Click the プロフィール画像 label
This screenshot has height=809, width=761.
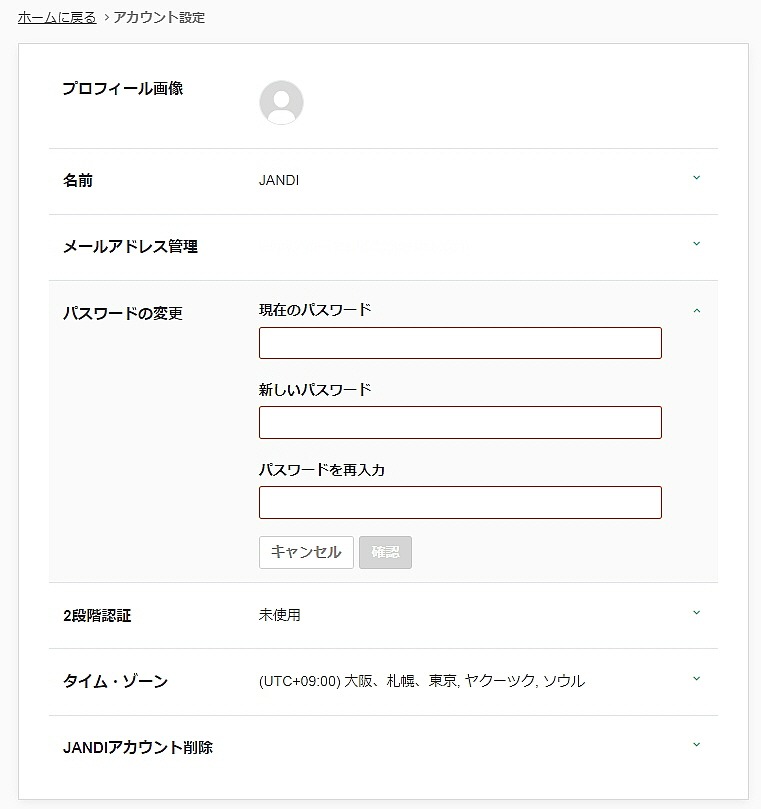click(x=122, y=89)
